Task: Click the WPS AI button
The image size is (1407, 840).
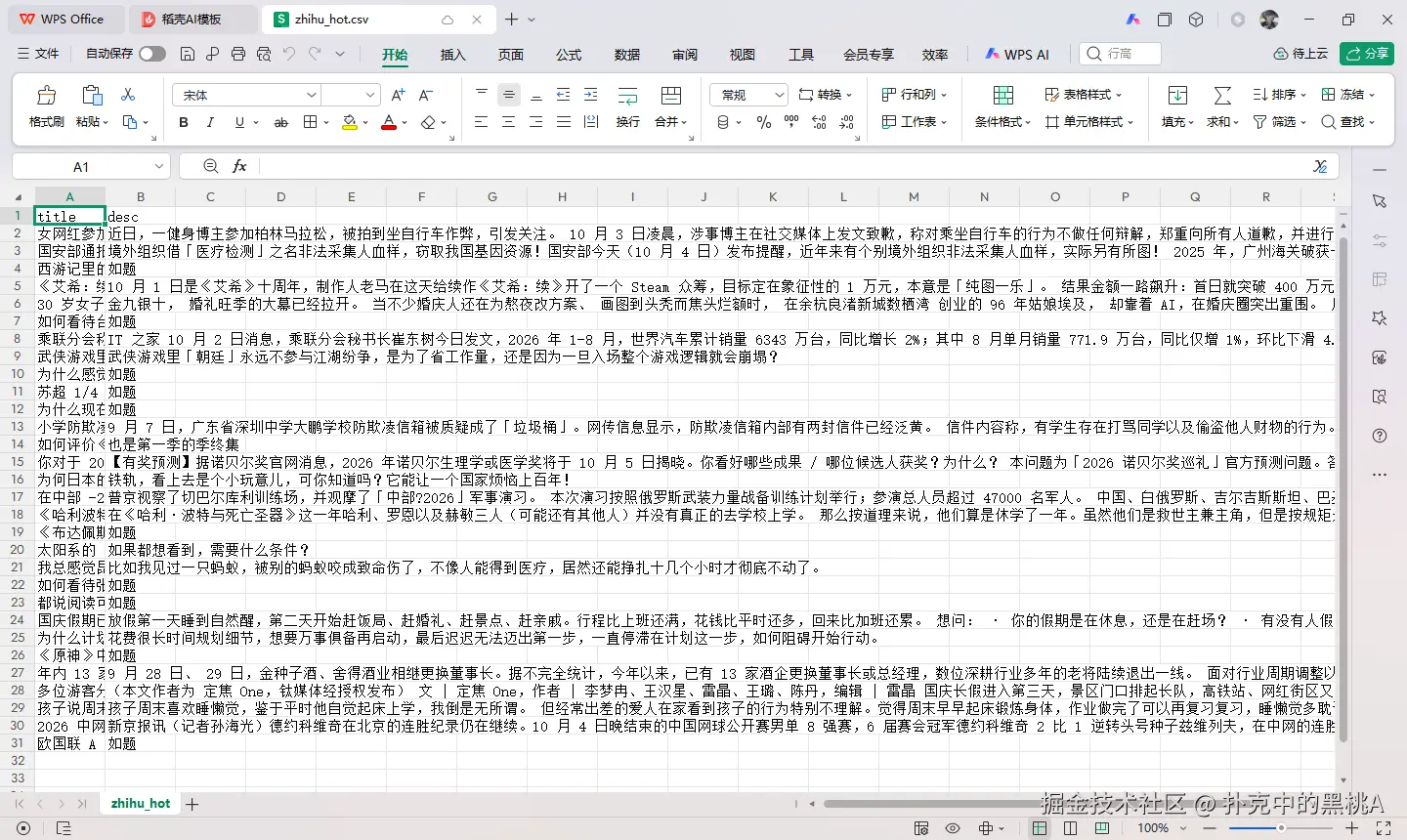Action: pyautogui.click(x=1017, y=55)
